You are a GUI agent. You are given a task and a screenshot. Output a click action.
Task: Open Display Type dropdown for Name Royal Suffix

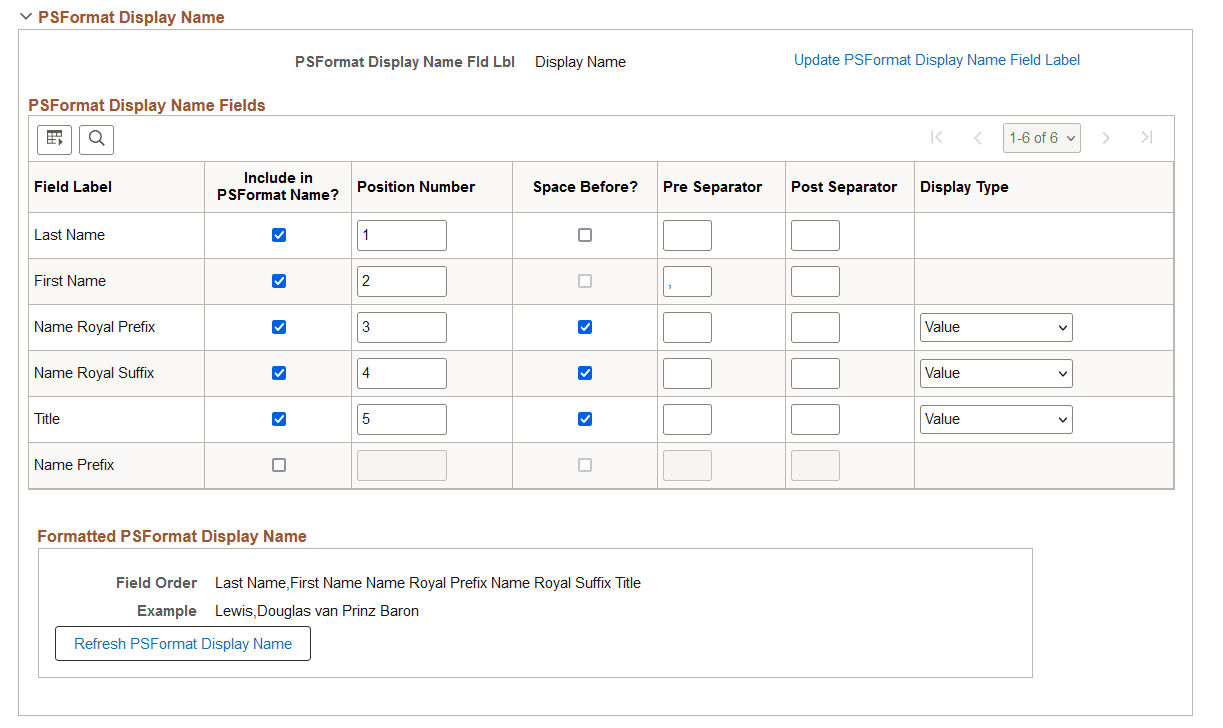coord(996,373)
